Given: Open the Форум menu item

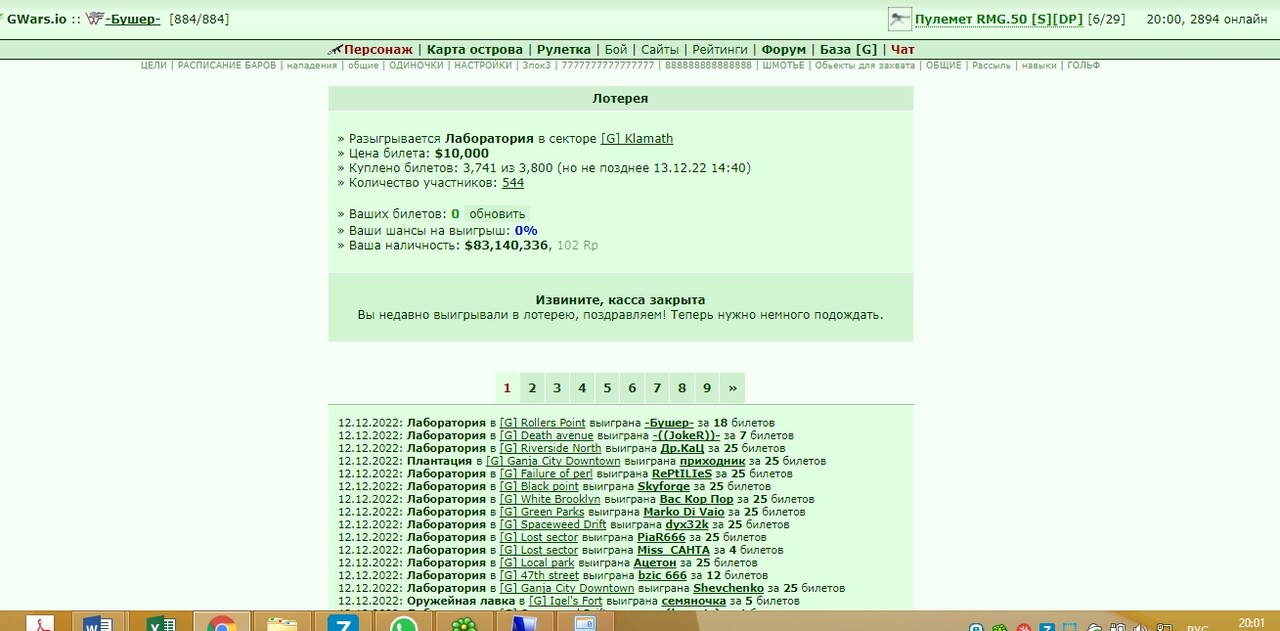Looking at the screenshot, I should tap(784, 50).
